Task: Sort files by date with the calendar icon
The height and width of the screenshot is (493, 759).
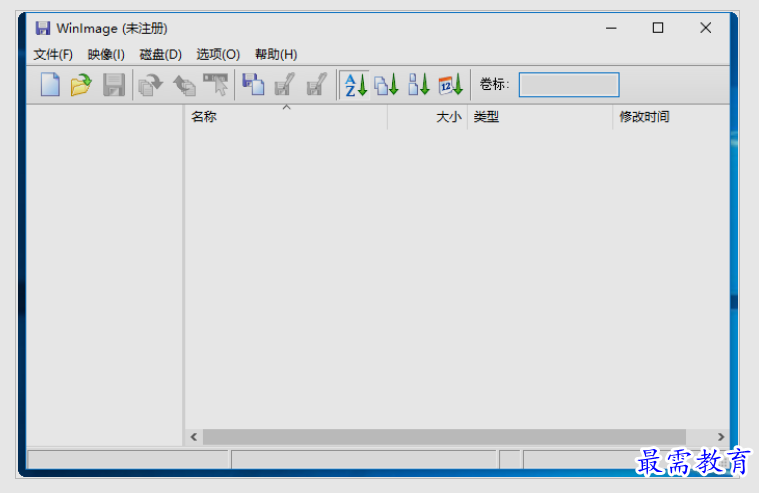Action: point(451,85)
